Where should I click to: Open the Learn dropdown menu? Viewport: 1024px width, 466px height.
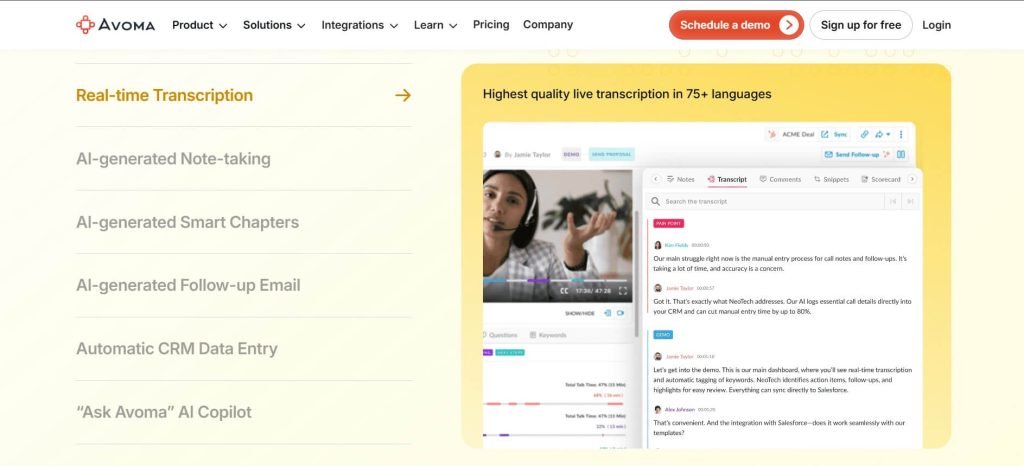point(436,25)
